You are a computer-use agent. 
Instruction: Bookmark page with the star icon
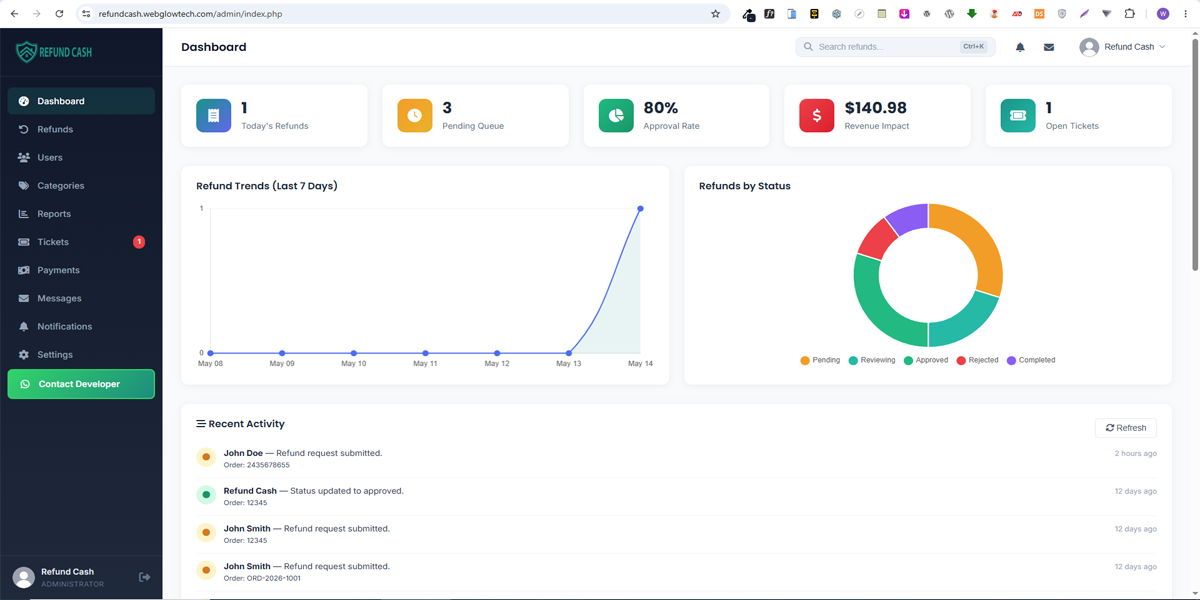[715, 14]
